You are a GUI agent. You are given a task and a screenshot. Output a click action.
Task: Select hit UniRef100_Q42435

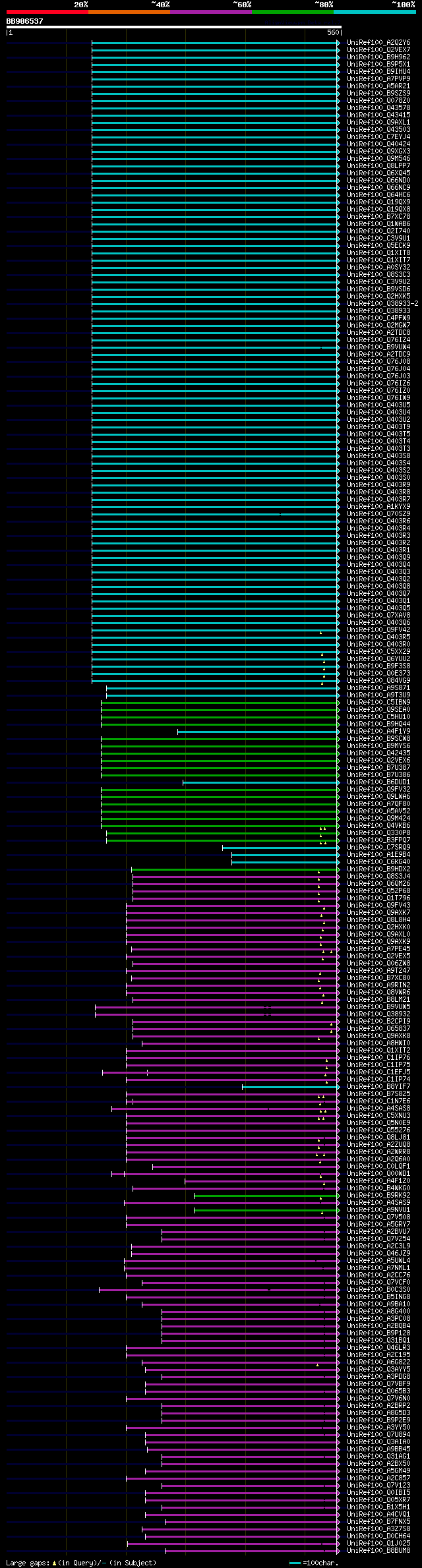[x=378, y=753]
